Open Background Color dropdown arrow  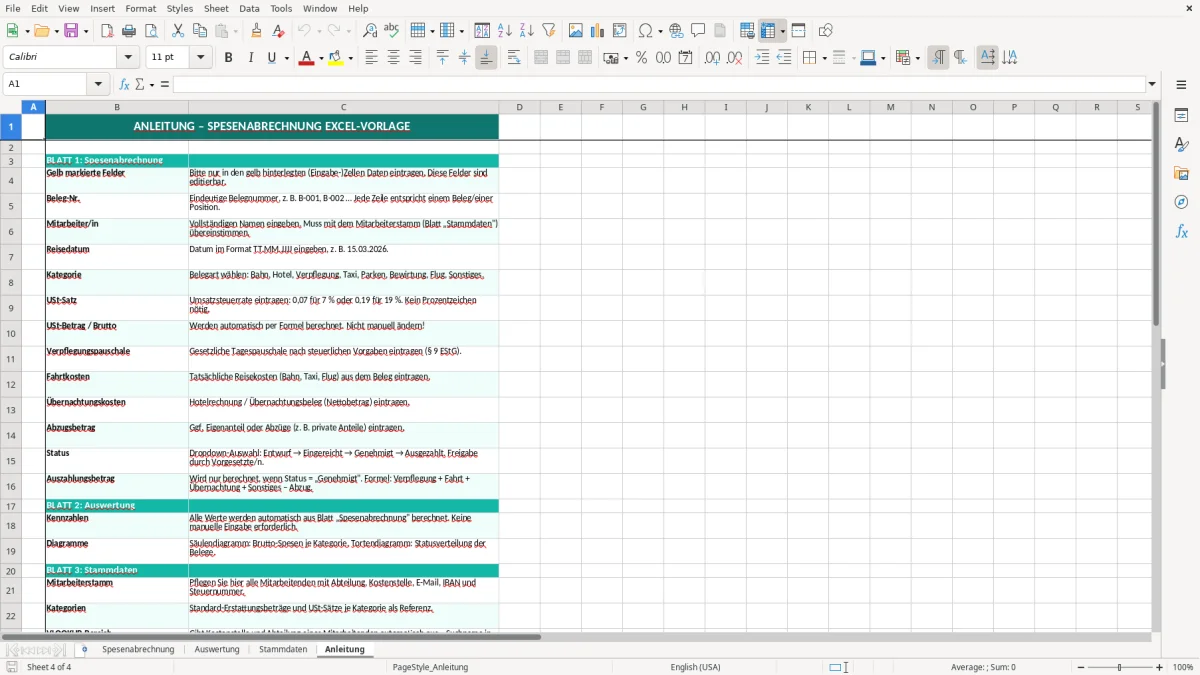(351, 58)
